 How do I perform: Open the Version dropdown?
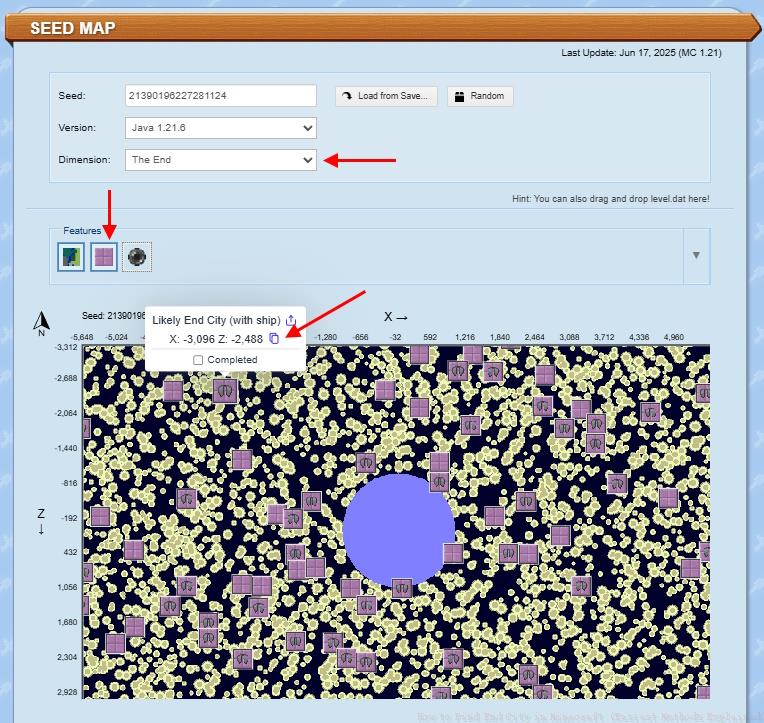tap(221, 128)
